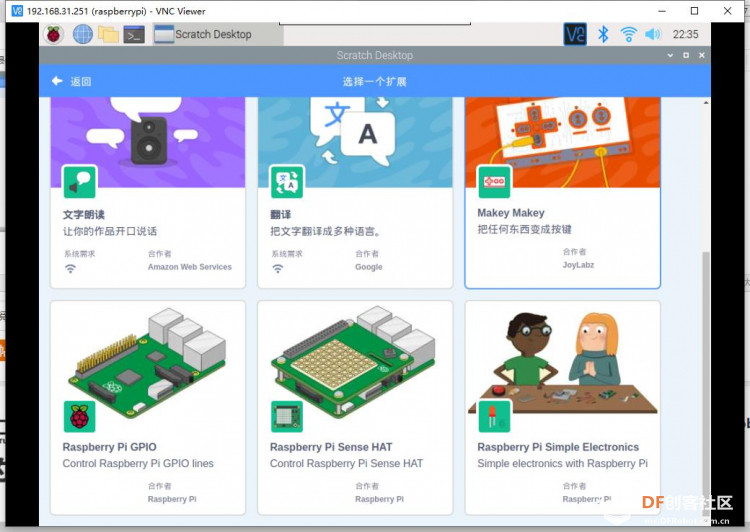Click the Simple Electronics LED badge icon
The width and height of the screenshot is (750, 532).
pos(495,416)
